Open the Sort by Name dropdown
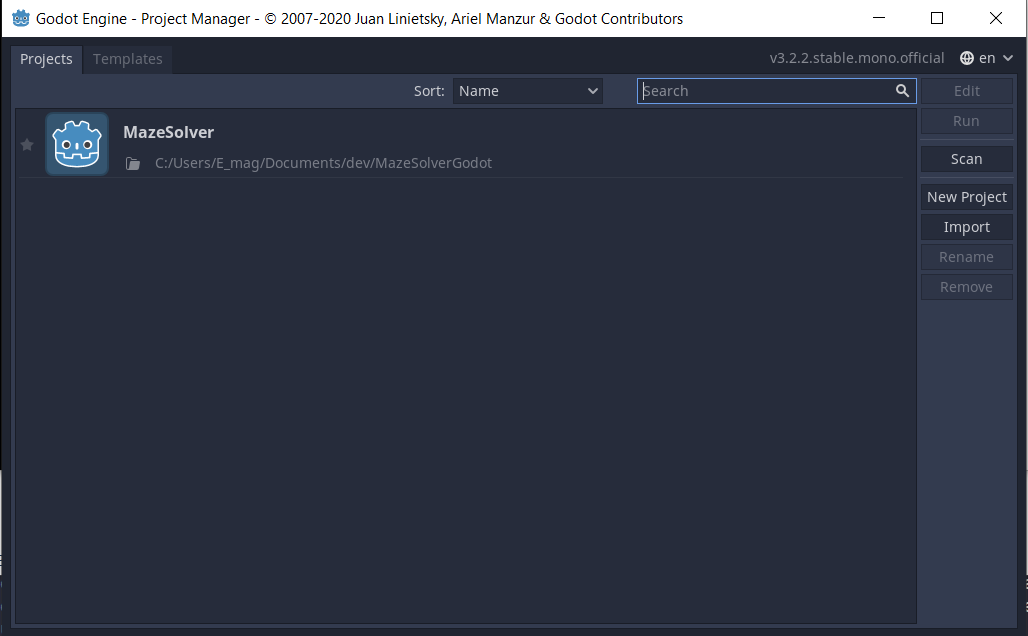The height and width of the screenshot is (636, 1028). [x=528, y=91]
